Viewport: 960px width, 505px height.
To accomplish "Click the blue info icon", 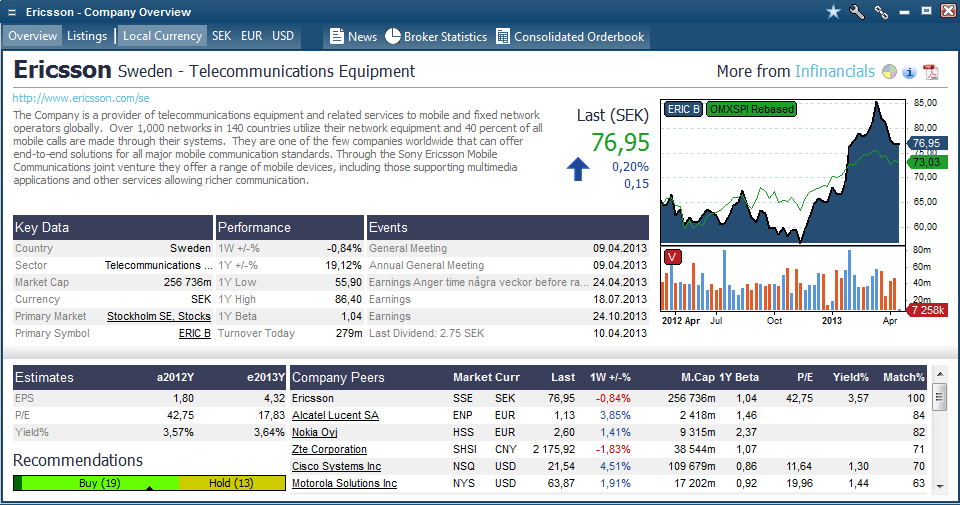I will (909, 72).
